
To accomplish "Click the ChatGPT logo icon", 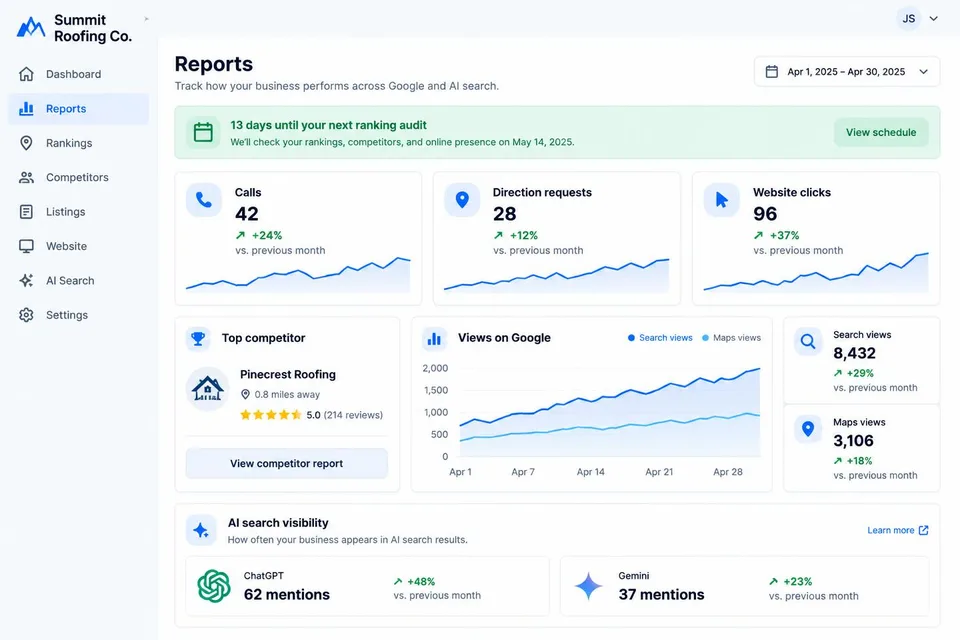I will 214,586.
